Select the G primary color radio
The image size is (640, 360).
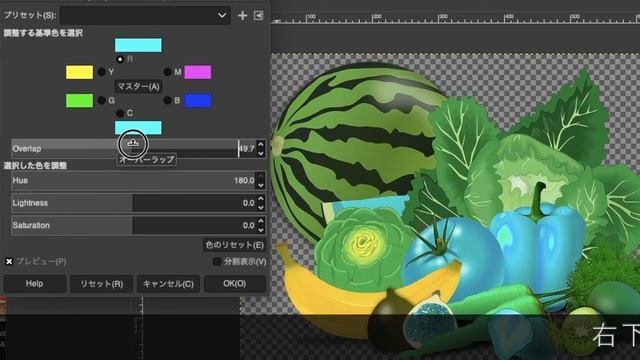point(102,100)
